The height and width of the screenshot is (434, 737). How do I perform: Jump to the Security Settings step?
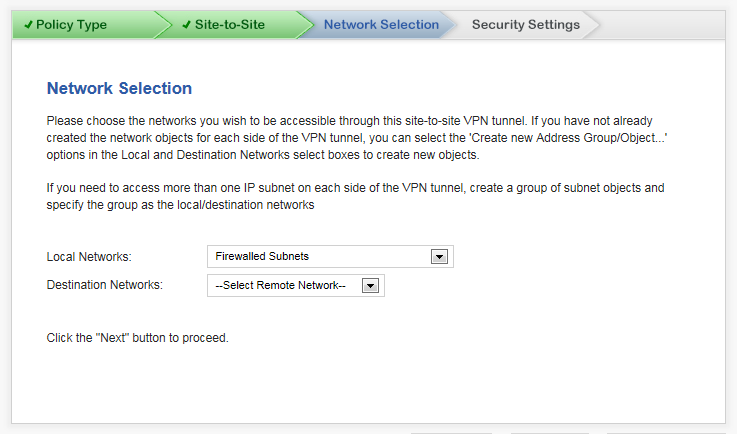pyautogui.click(x=525, y=24)
